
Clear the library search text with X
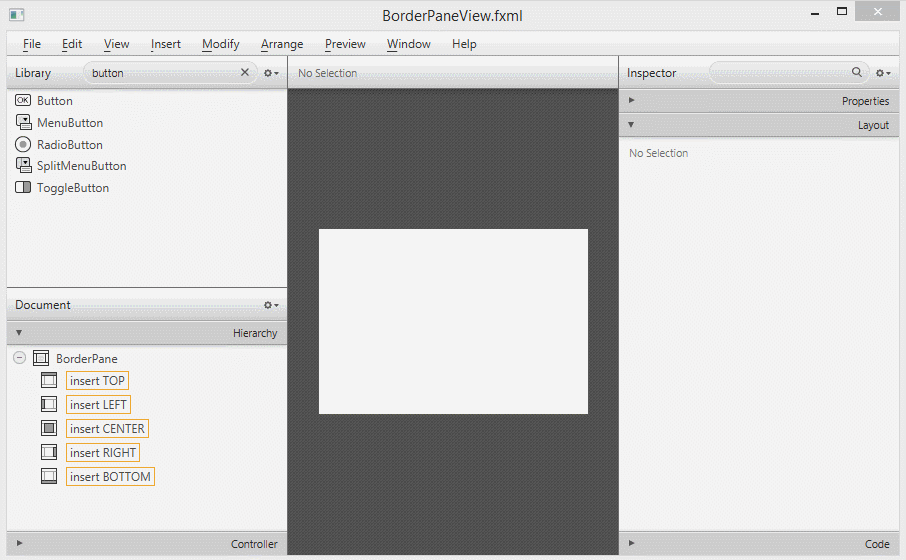point(244,72)
